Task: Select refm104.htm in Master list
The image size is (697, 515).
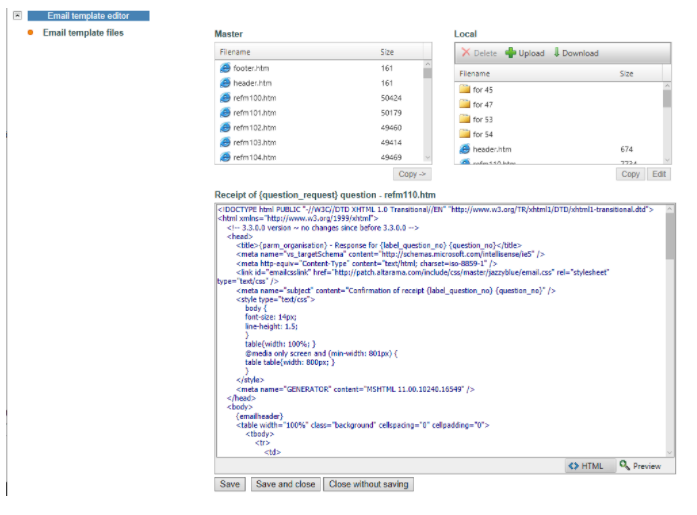Action: point(255,157)
